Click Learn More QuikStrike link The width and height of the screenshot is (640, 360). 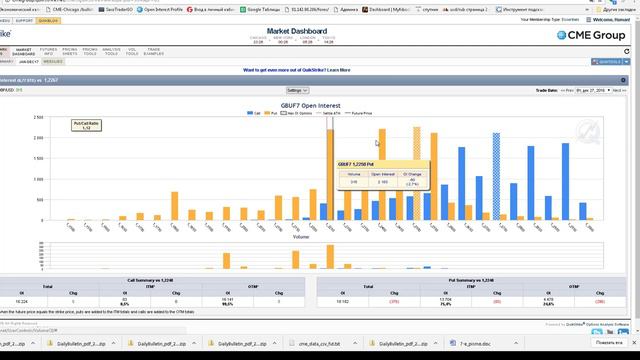tap(338, 70)
